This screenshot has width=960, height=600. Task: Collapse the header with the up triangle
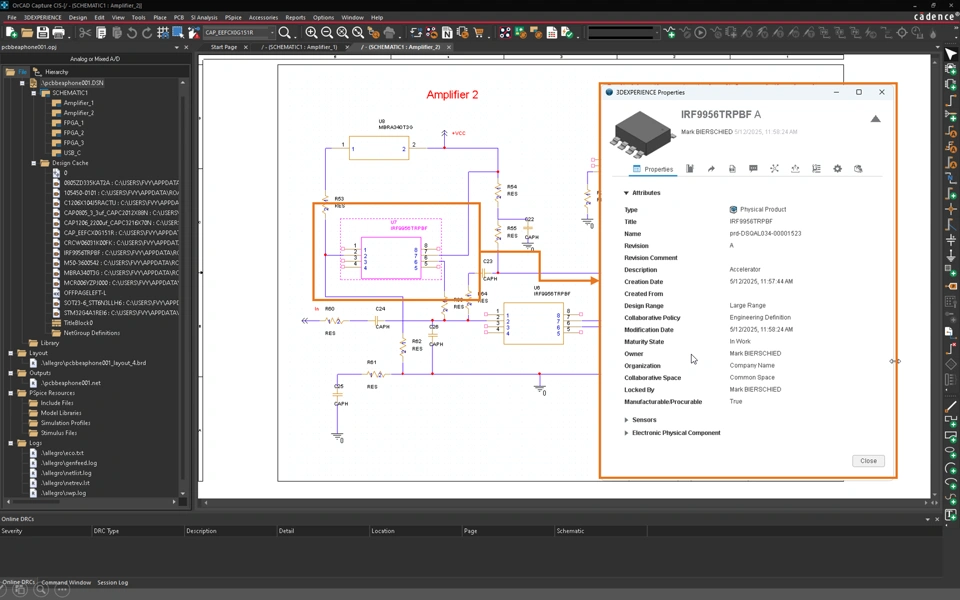pos(876,119)
